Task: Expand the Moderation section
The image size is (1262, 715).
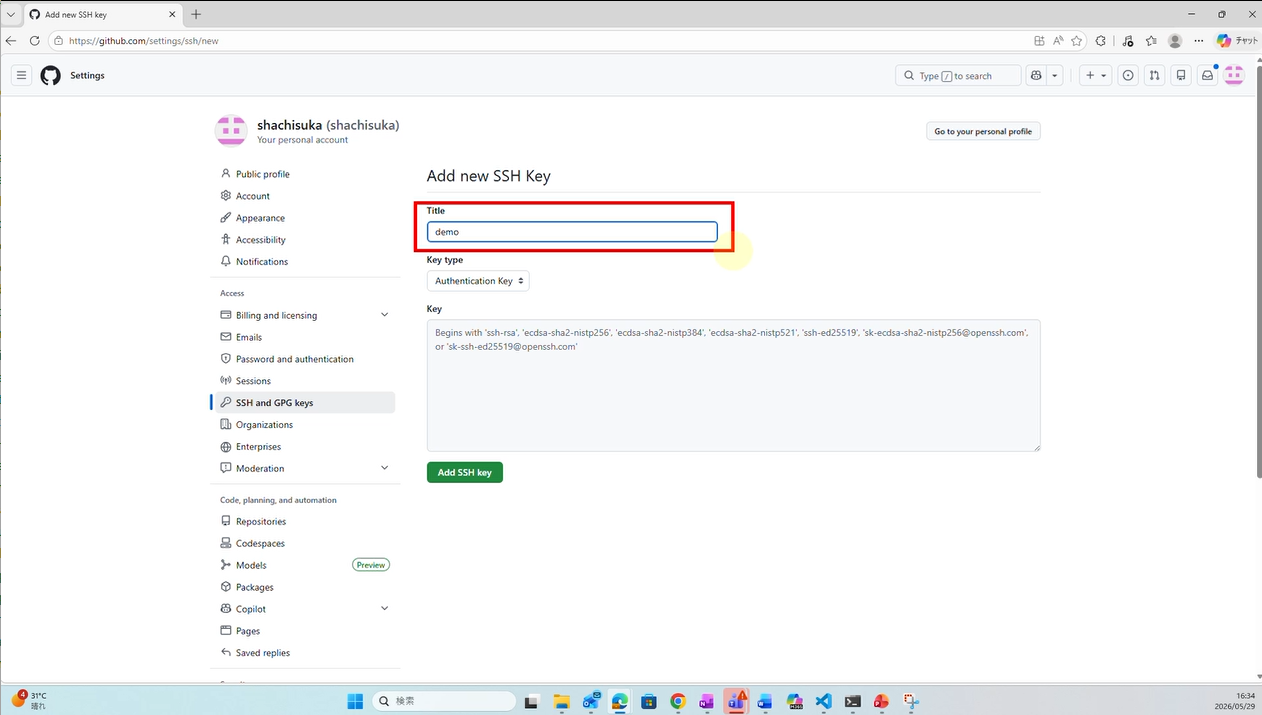Action: point(305,468)
